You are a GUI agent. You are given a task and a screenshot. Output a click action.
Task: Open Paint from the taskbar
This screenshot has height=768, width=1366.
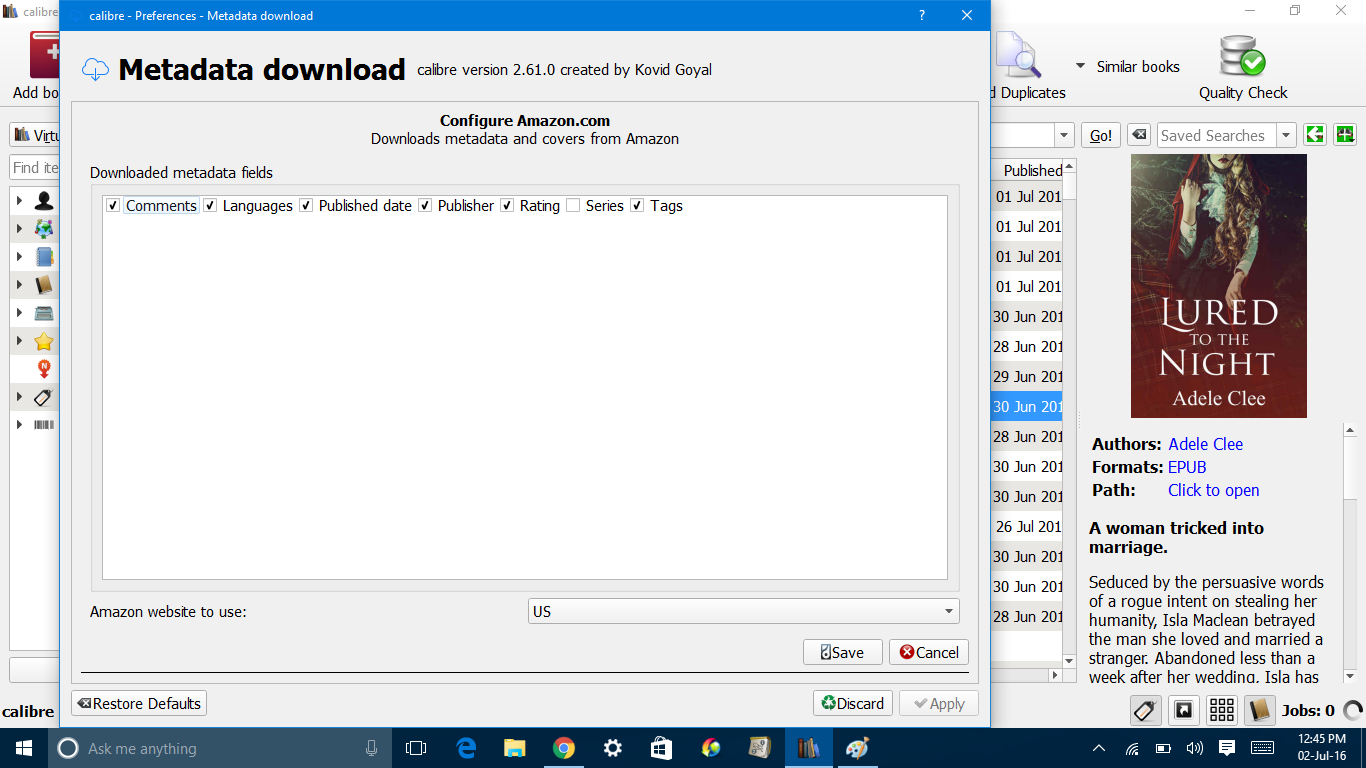click(x=858, y=748)
